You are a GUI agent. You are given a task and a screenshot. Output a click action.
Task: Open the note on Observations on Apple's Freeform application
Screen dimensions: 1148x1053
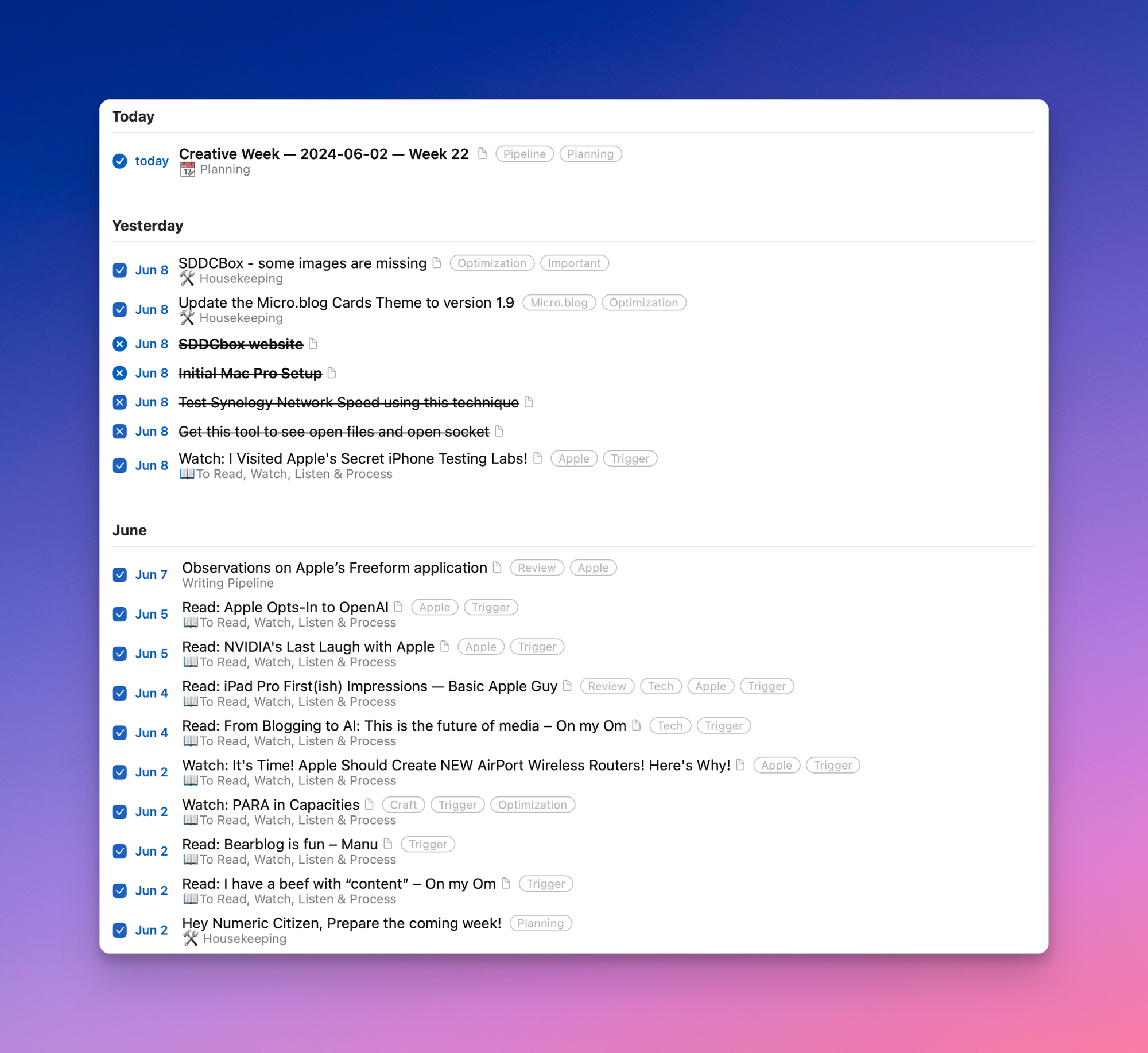coord(497,568)
